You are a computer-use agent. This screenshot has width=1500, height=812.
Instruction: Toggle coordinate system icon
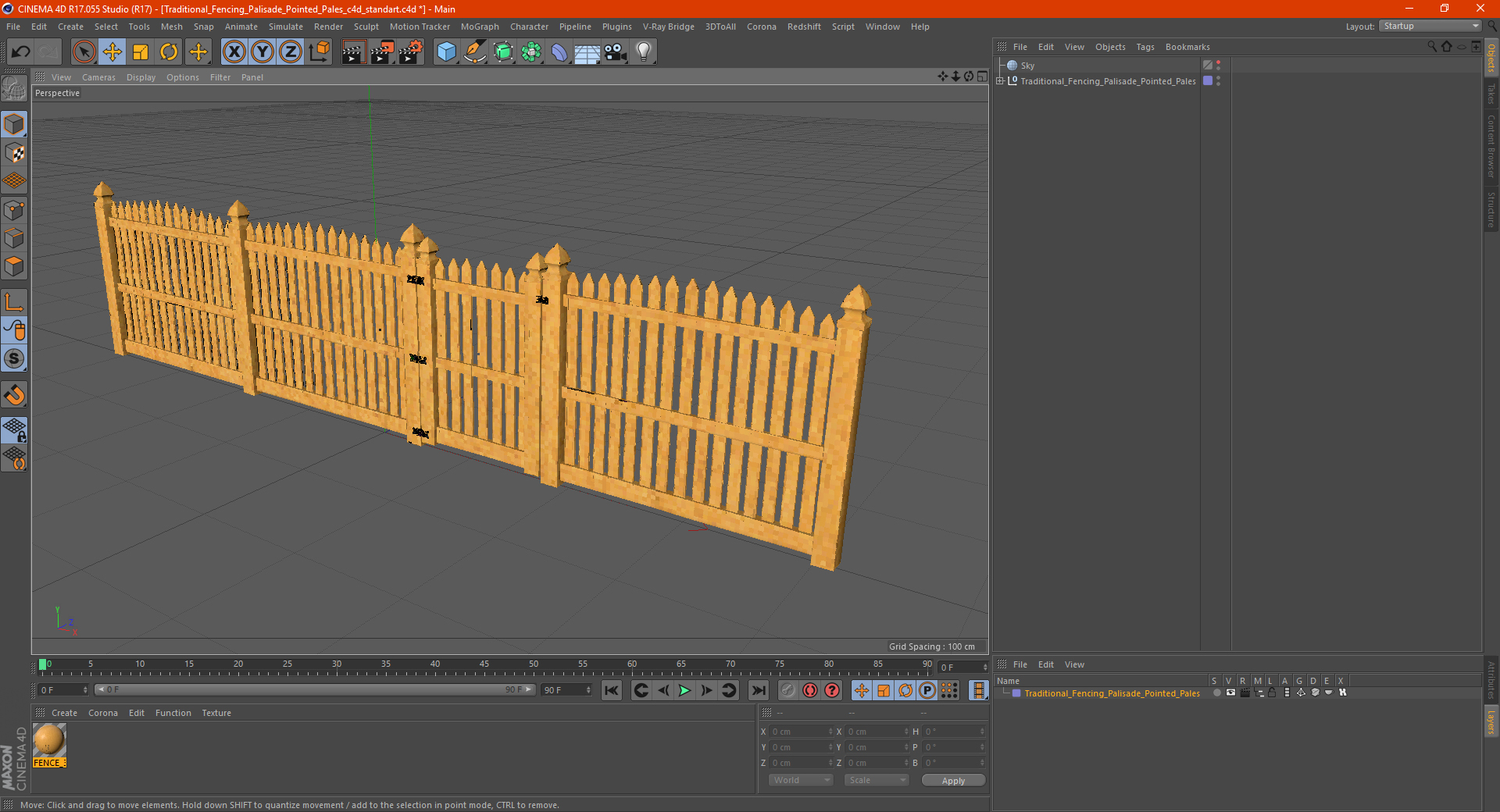[319, 52]
